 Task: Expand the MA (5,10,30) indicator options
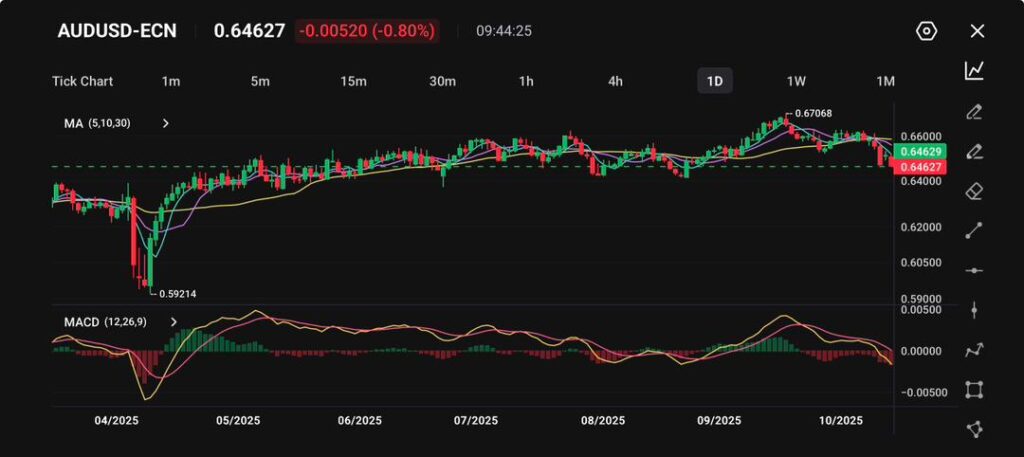pyautogui.click(x=166, y=123)
